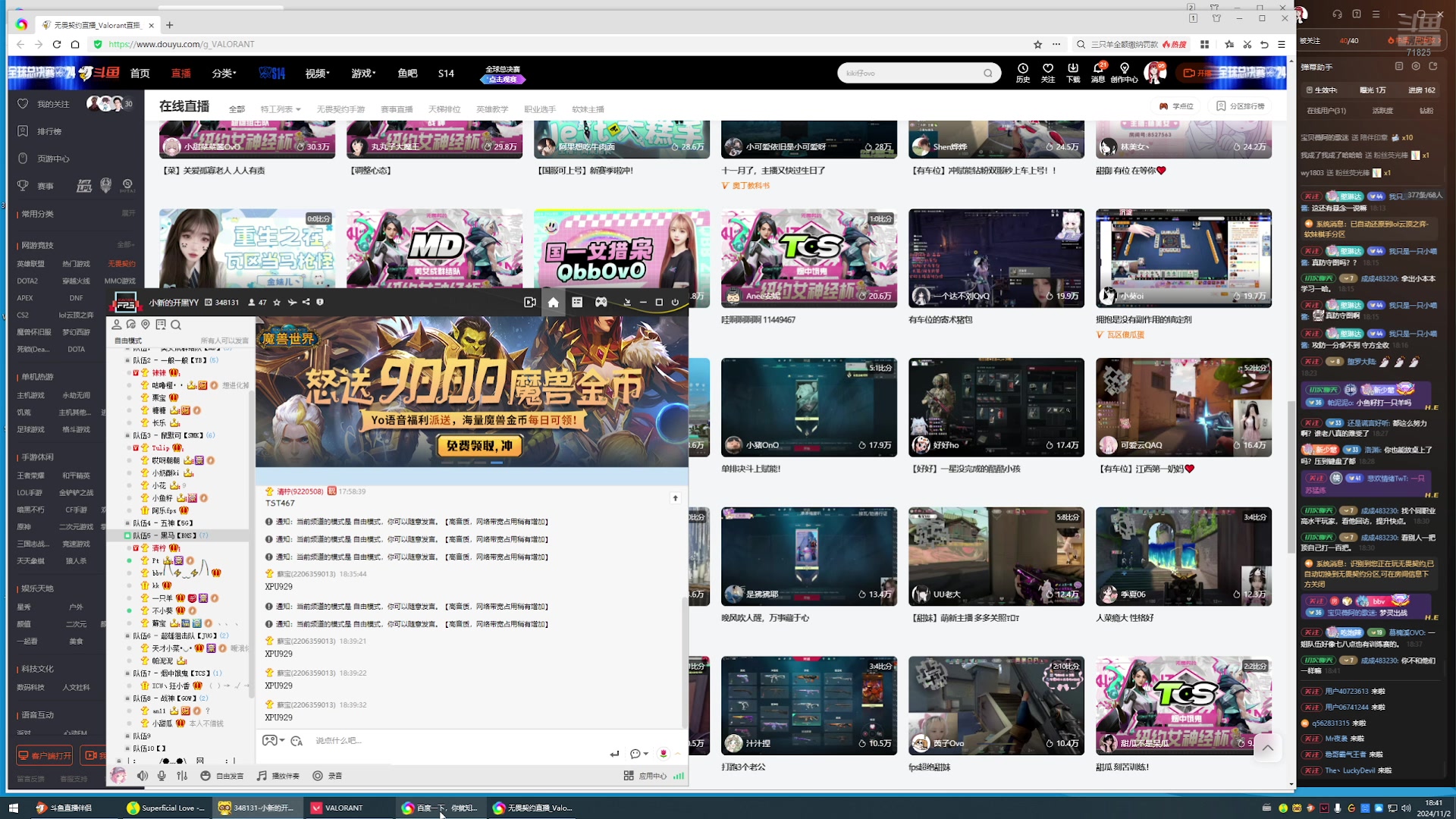Open the 分类 dropdown in Douyu nav
This screenshot has height=819, width=1456.
(224, 74)
